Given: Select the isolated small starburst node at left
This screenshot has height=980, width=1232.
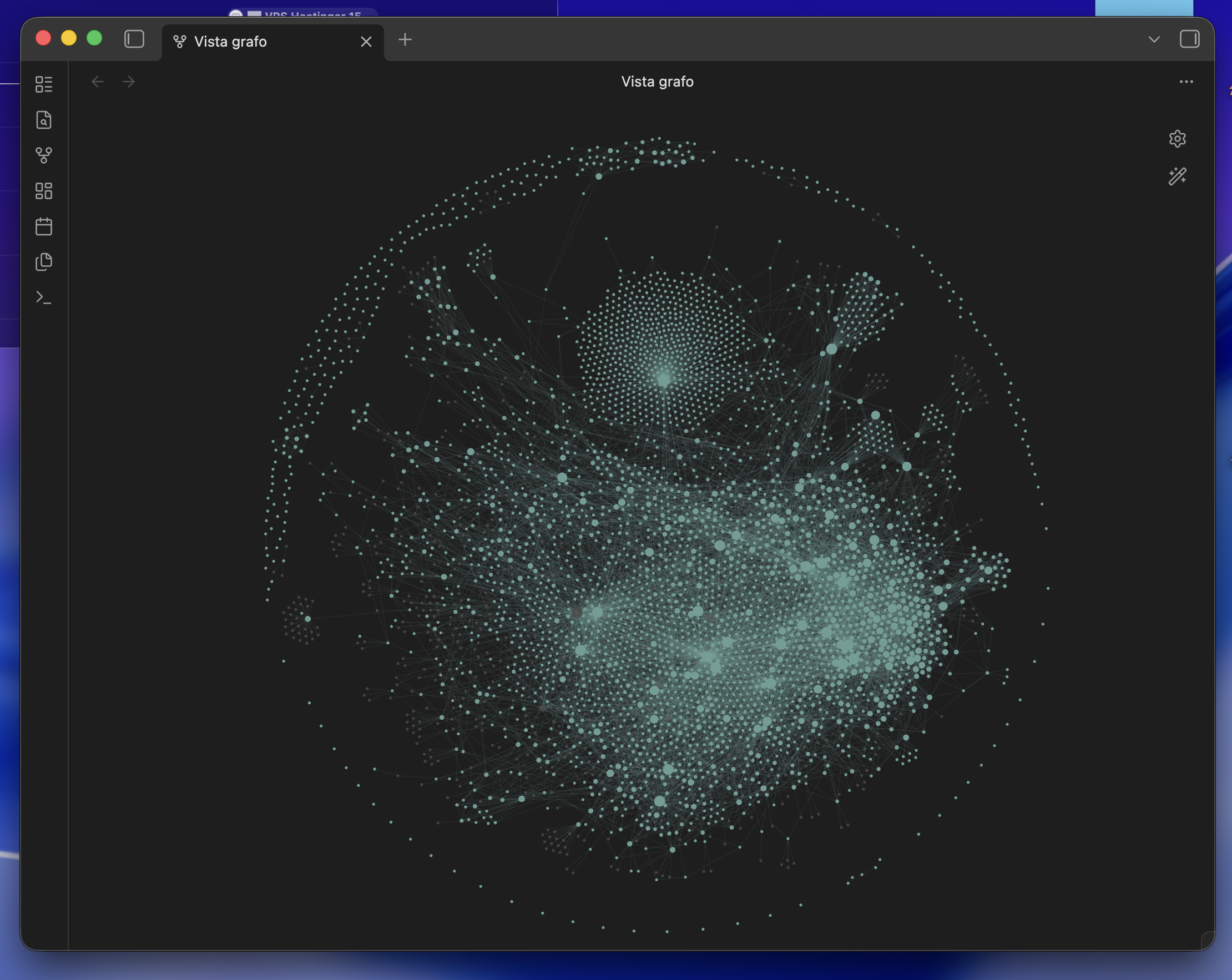Looking at the screenshot, I should tap(308, 618).
